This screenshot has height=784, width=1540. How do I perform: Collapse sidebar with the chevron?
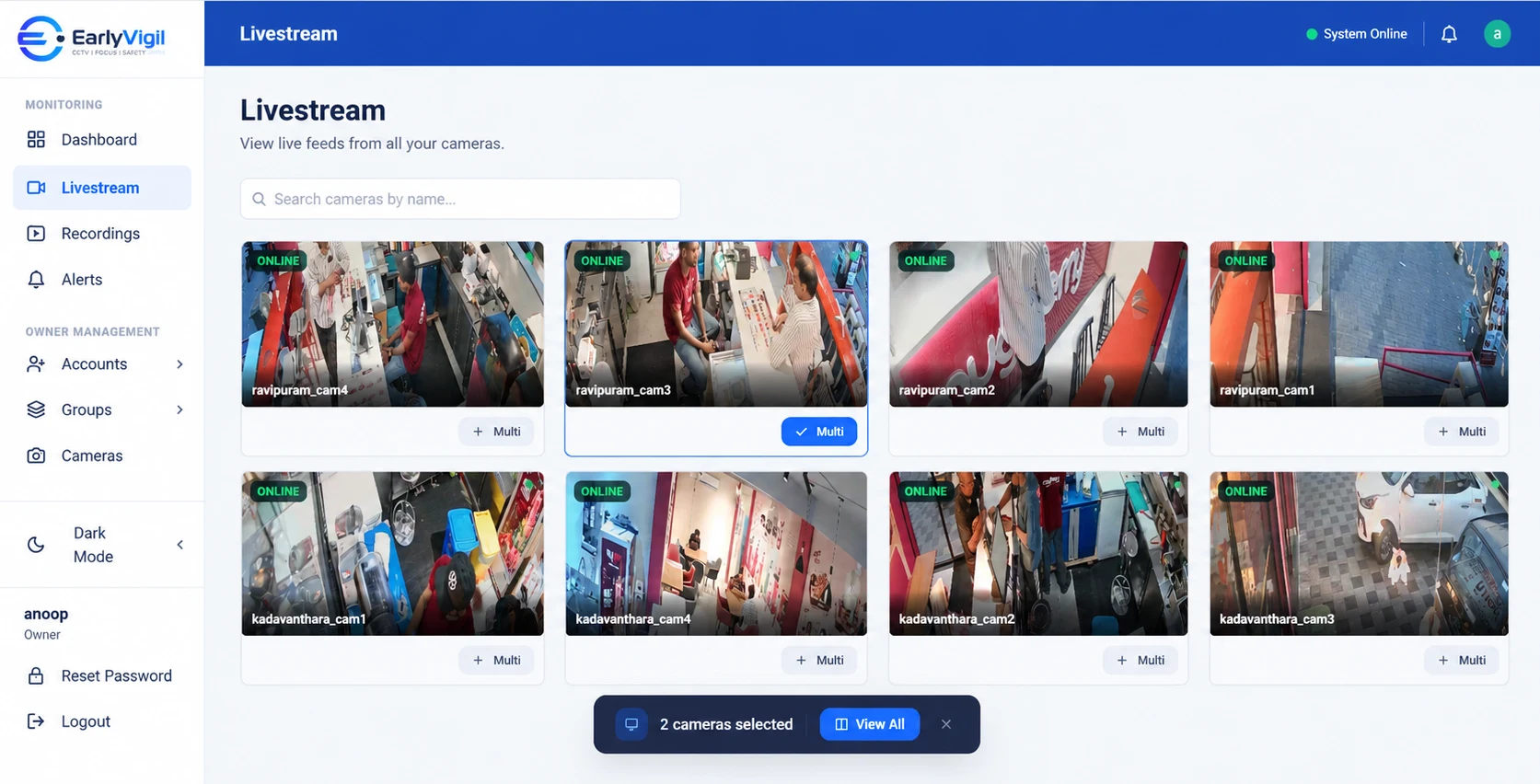179,545
